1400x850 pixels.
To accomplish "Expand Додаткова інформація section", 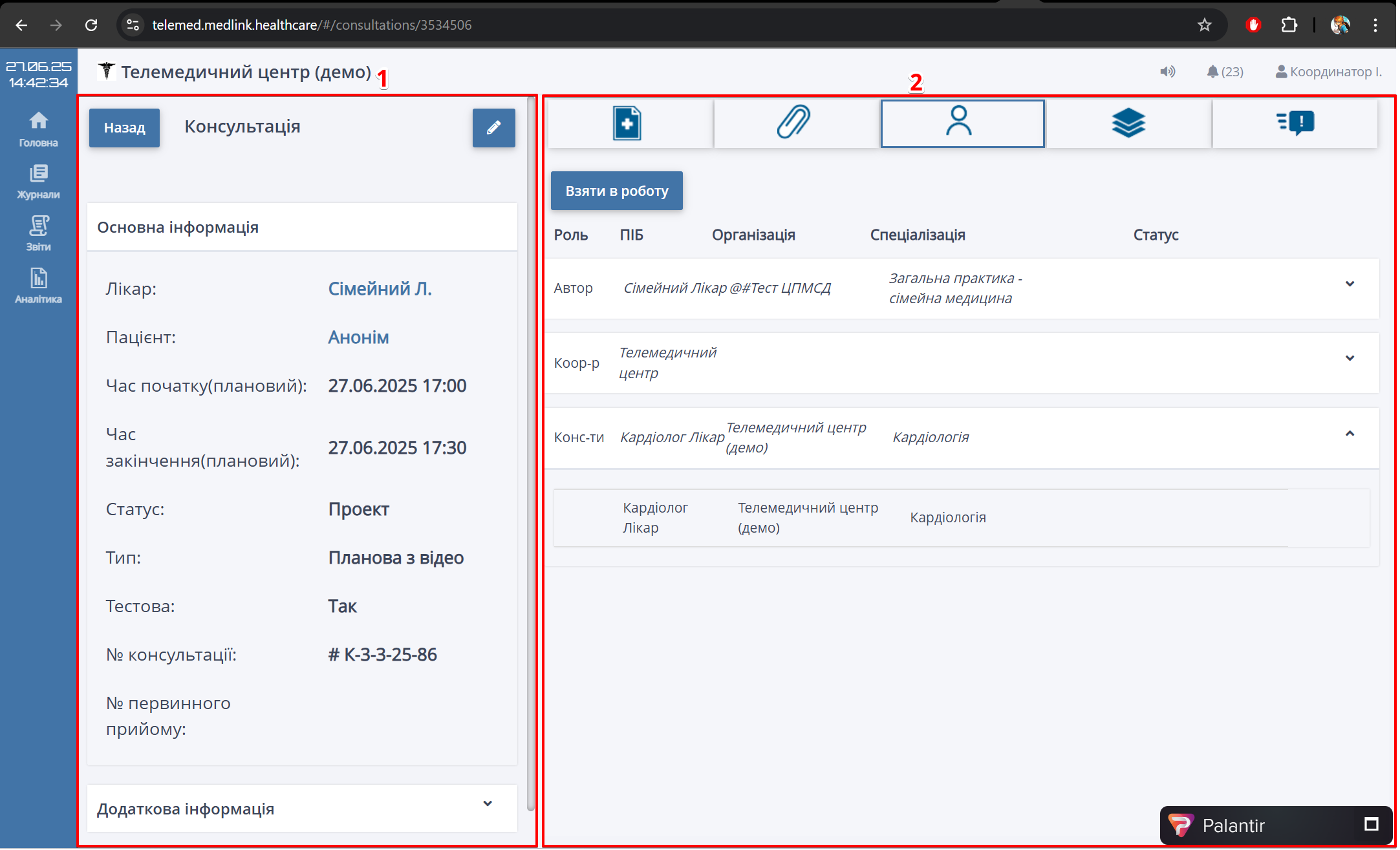I will pyautogui.click(x=488, y=803).
